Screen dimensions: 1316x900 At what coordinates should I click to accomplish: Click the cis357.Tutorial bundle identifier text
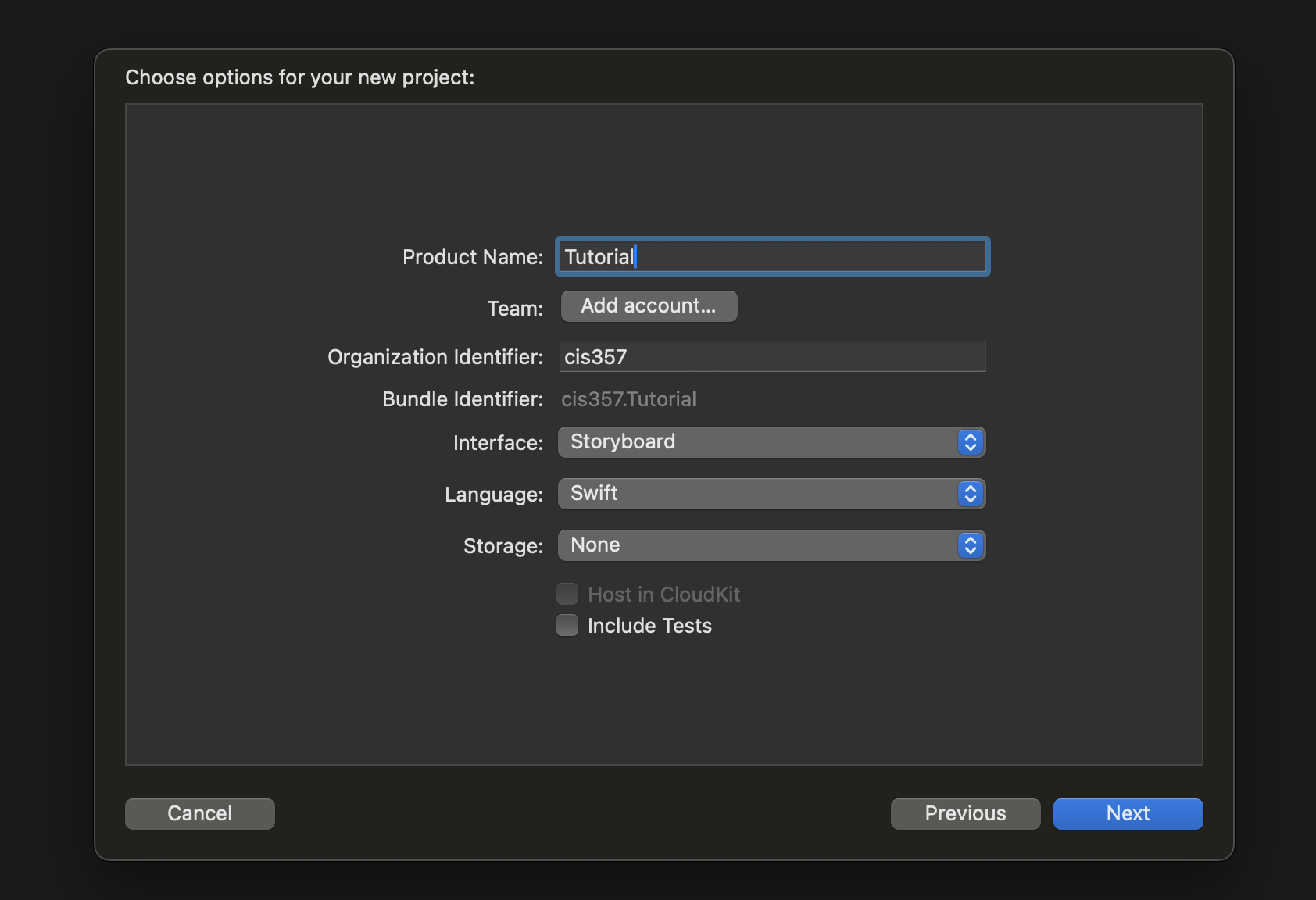click(628, 399)
